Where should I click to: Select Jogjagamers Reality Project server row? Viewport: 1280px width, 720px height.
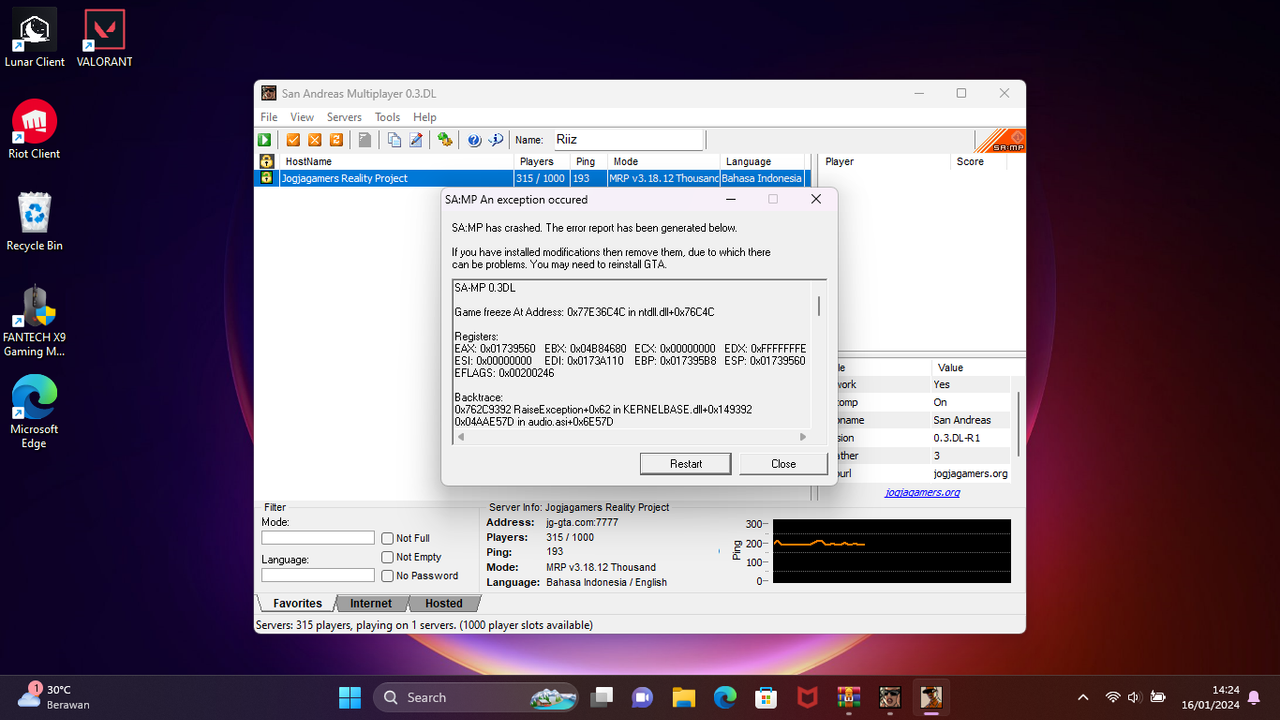point(531,178)
